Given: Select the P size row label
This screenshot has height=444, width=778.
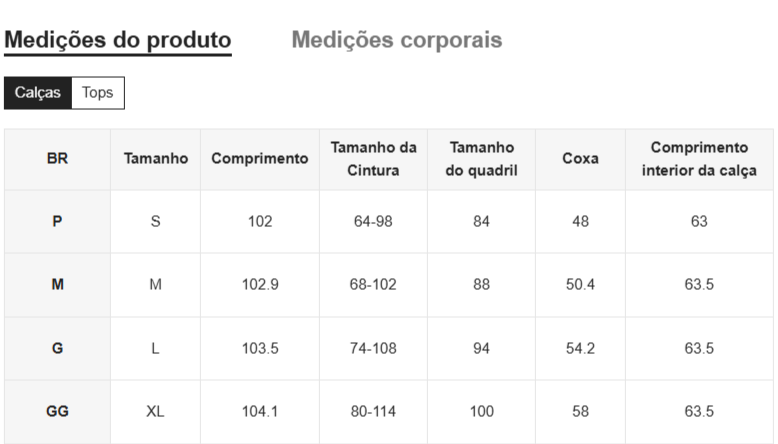Looking at the screenshot, I should click(57, 221).
